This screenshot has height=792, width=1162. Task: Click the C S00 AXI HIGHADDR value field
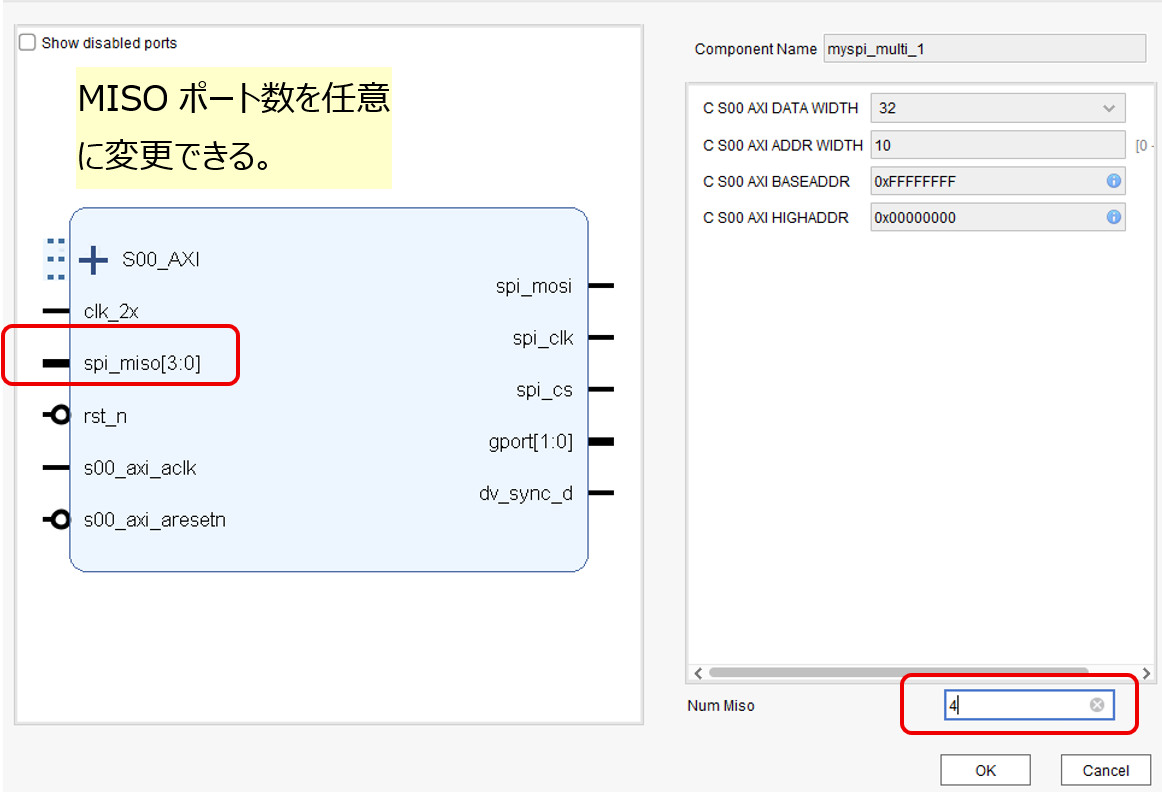(x=985, y=217)
